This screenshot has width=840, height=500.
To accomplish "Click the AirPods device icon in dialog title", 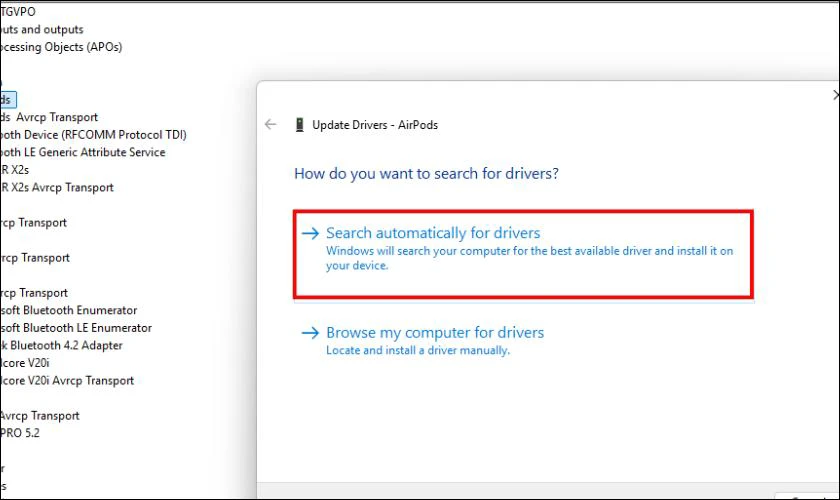I will coord(299,125).
